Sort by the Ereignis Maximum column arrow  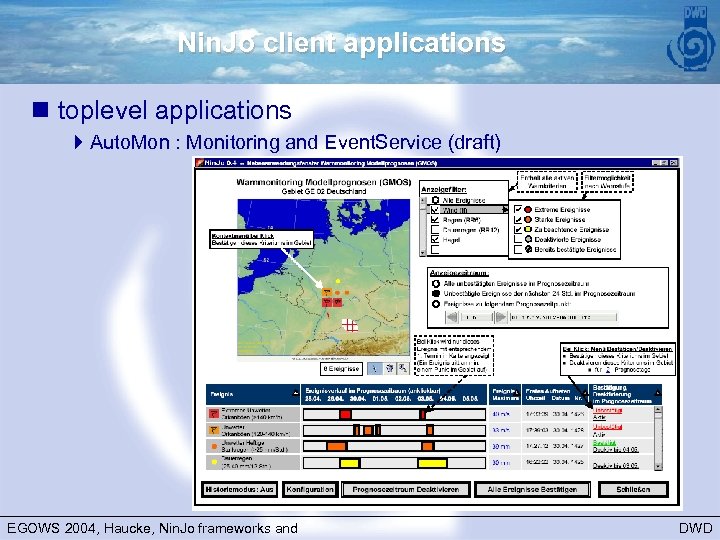[x=517, y=394]
